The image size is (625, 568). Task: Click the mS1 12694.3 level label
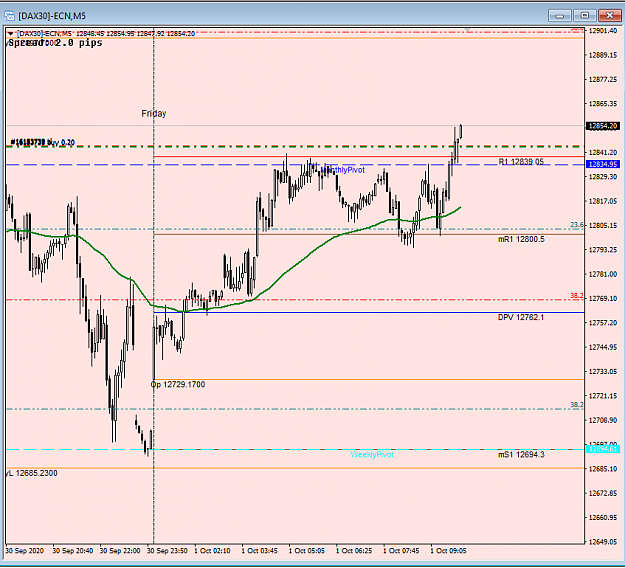[521, 454]
